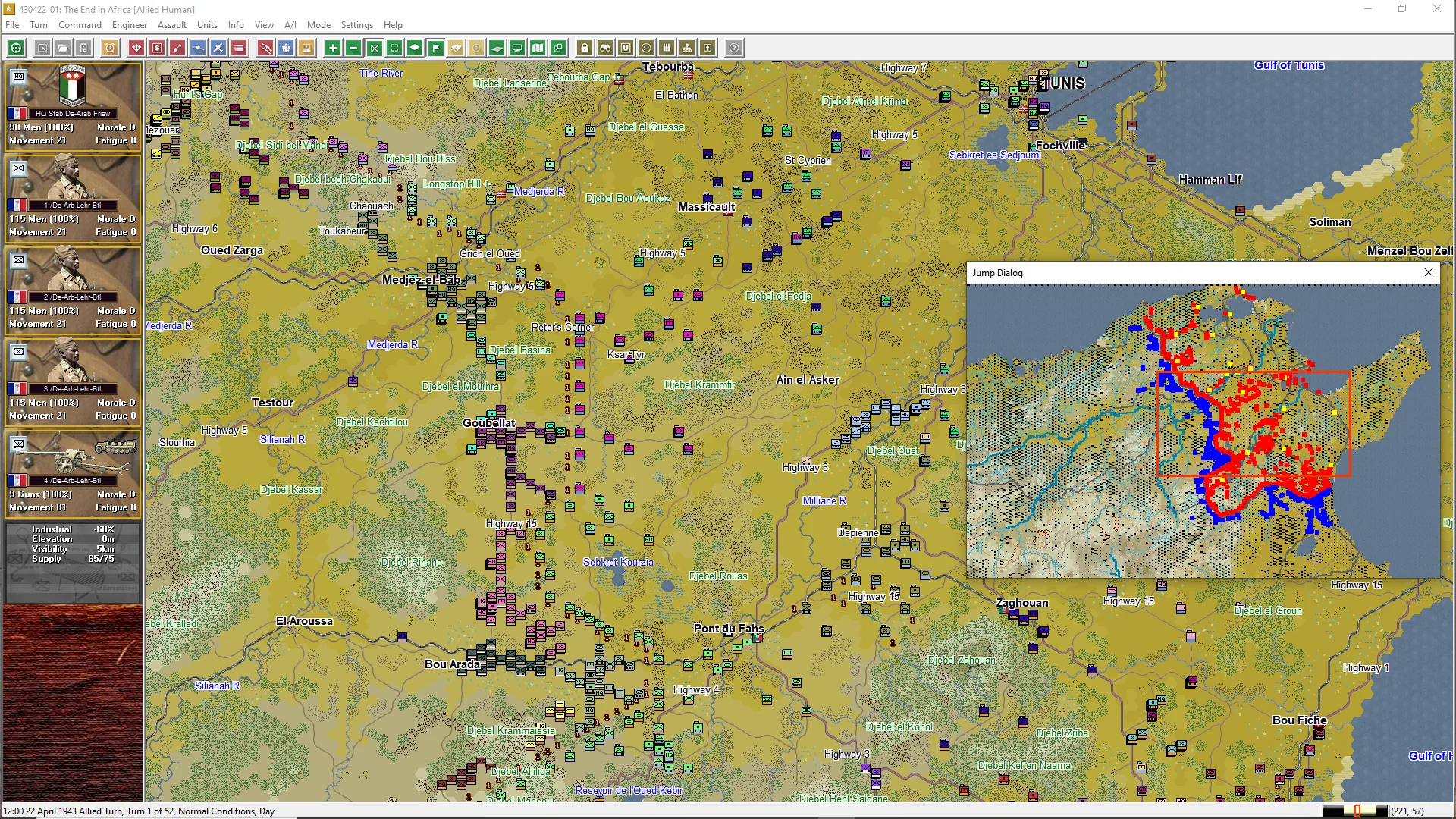This screenshot has height=819, width=1456.
Task: Expand the Units menu
Action: [x=207, y=25]
